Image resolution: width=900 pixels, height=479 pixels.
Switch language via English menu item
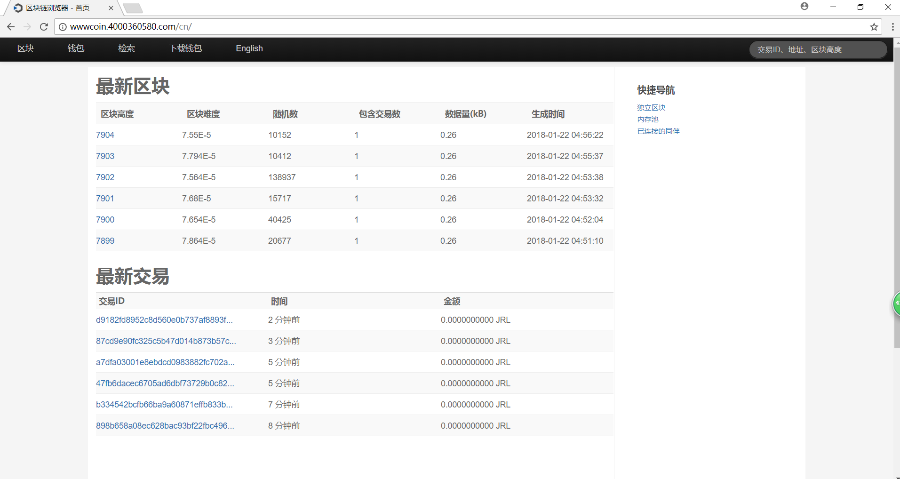tap(249, 49)
